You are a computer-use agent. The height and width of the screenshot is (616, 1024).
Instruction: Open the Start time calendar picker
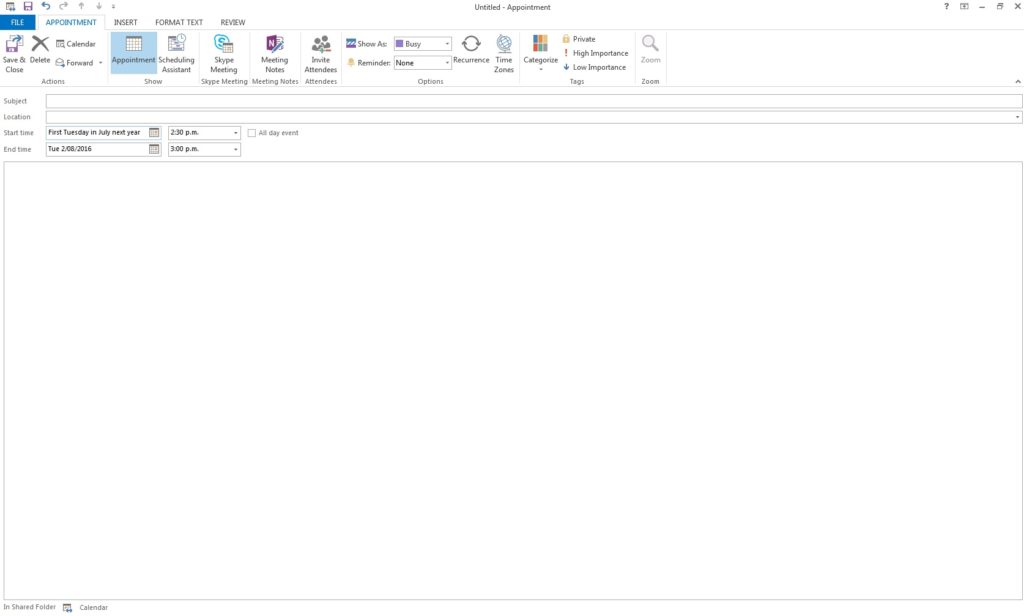[x=154, y=133]
